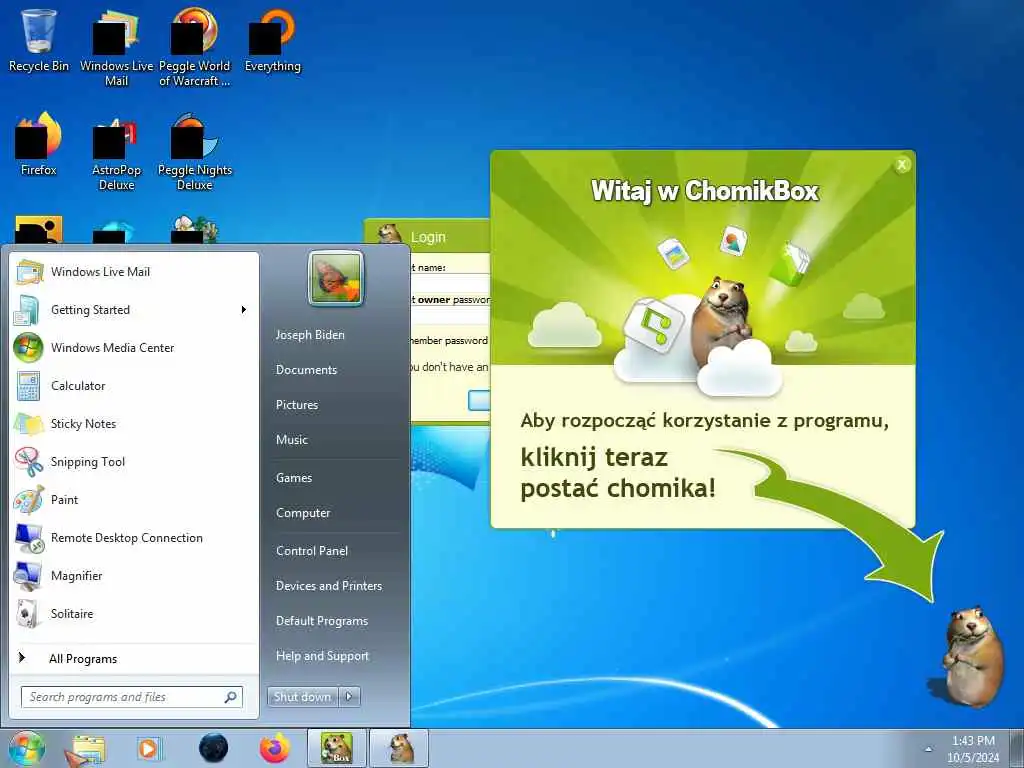Click the hamster sitting on clouds in ChomikBox
The width and height of the screenshot is (1024, 768).
point(722,320)
